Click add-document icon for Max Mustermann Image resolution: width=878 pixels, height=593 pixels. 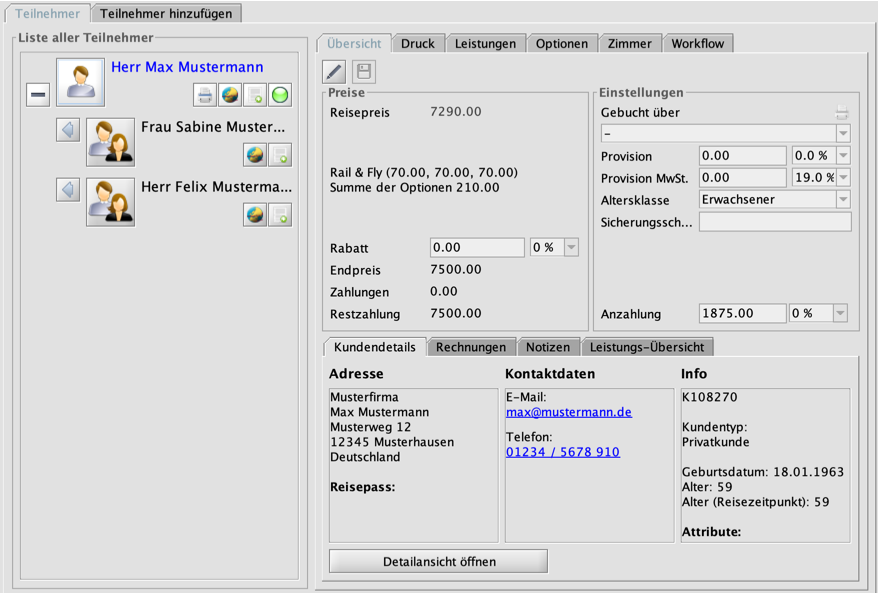(x=255, y=96)
